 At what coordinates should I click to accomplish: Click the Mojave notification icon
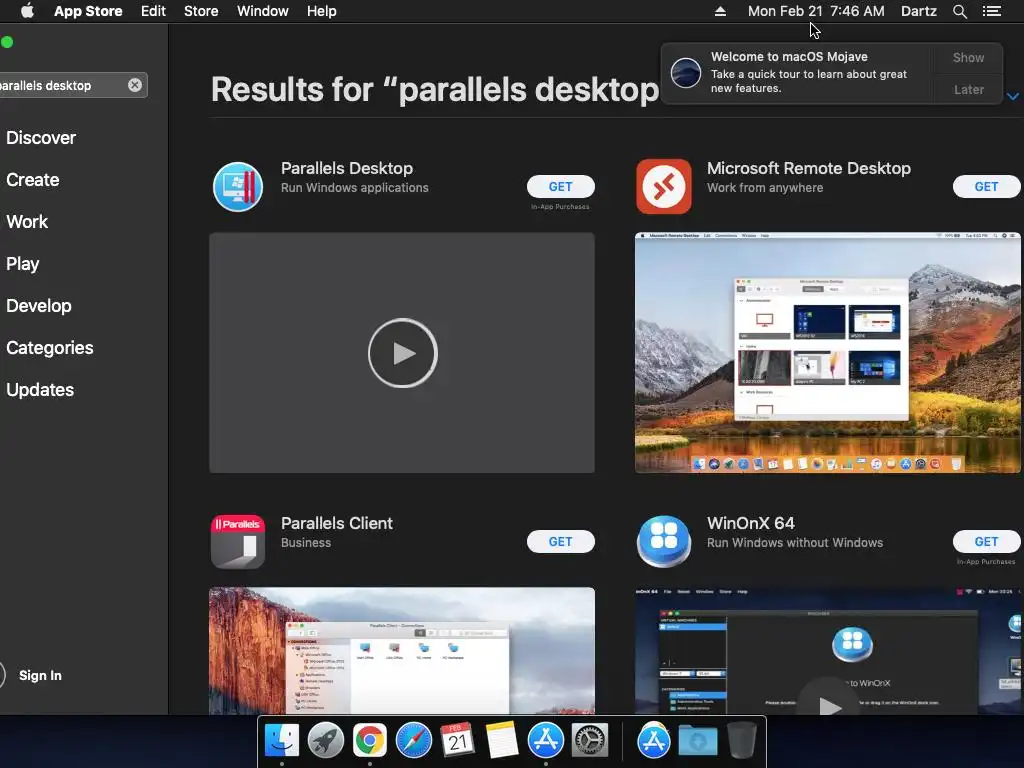(686, 72)
